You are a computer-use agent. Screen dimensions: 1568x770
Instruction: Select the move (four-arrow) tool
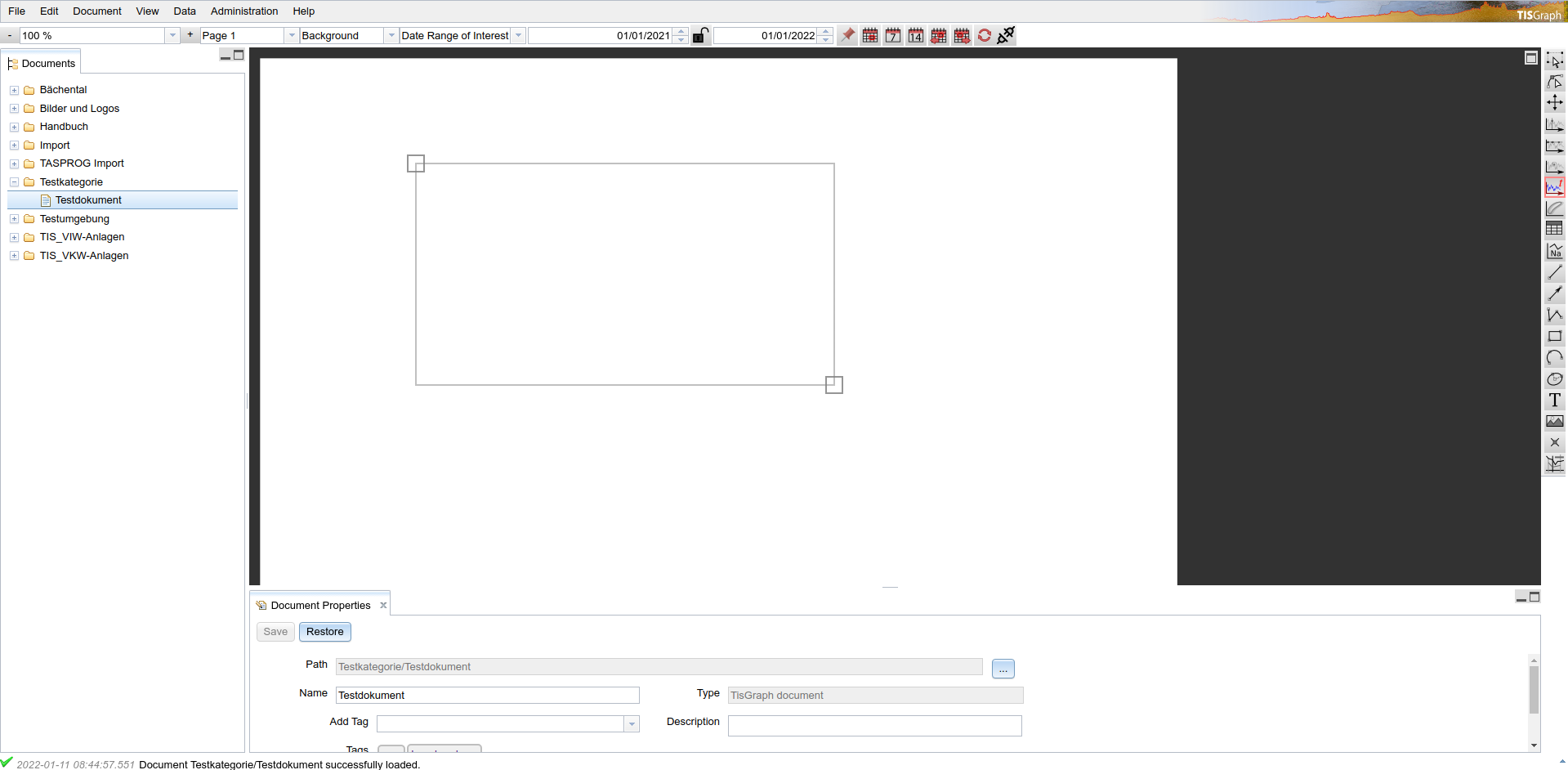[x=1554, y=103]
